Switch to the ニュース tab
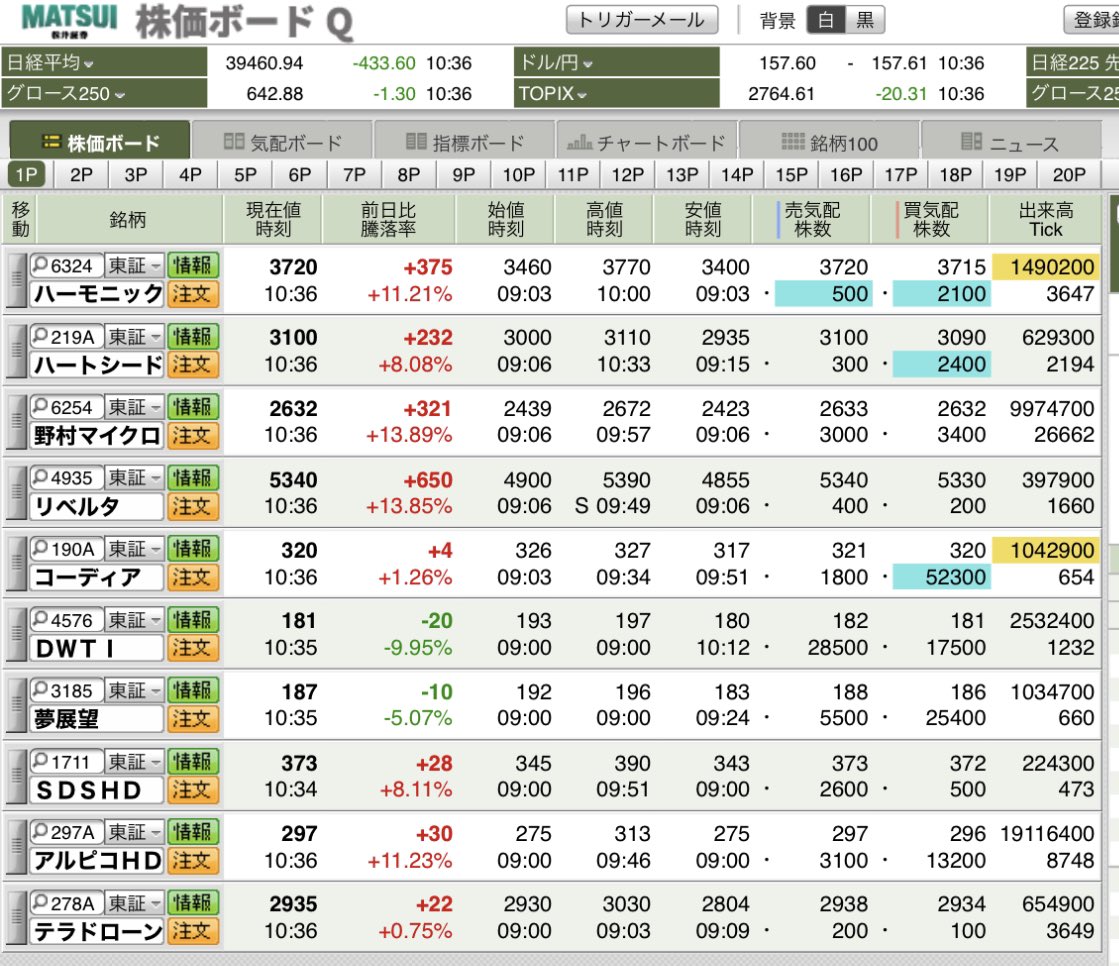The image size is (1119, 966). [x=1011, y=142]
